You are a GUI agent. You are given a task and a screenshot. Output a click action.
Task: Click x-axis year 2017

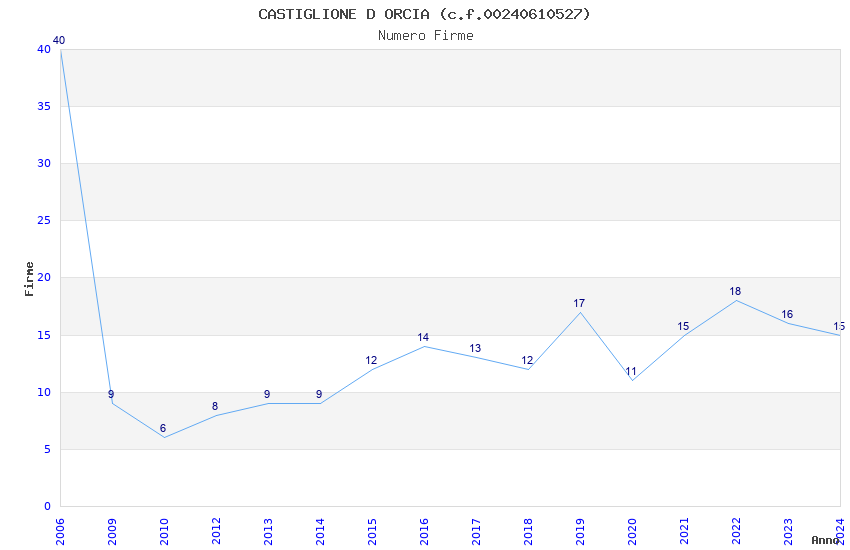click(x=476, y=531)
